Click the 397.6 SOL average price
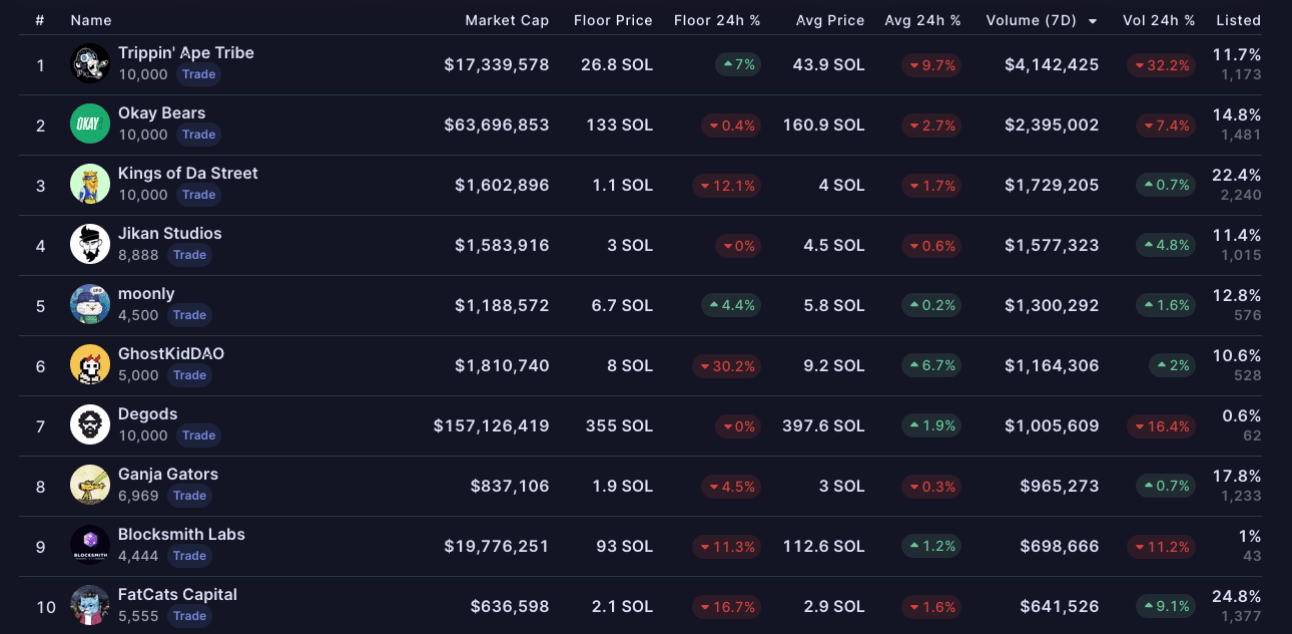This screenshot has width=1292, height=634. point(823,426)
